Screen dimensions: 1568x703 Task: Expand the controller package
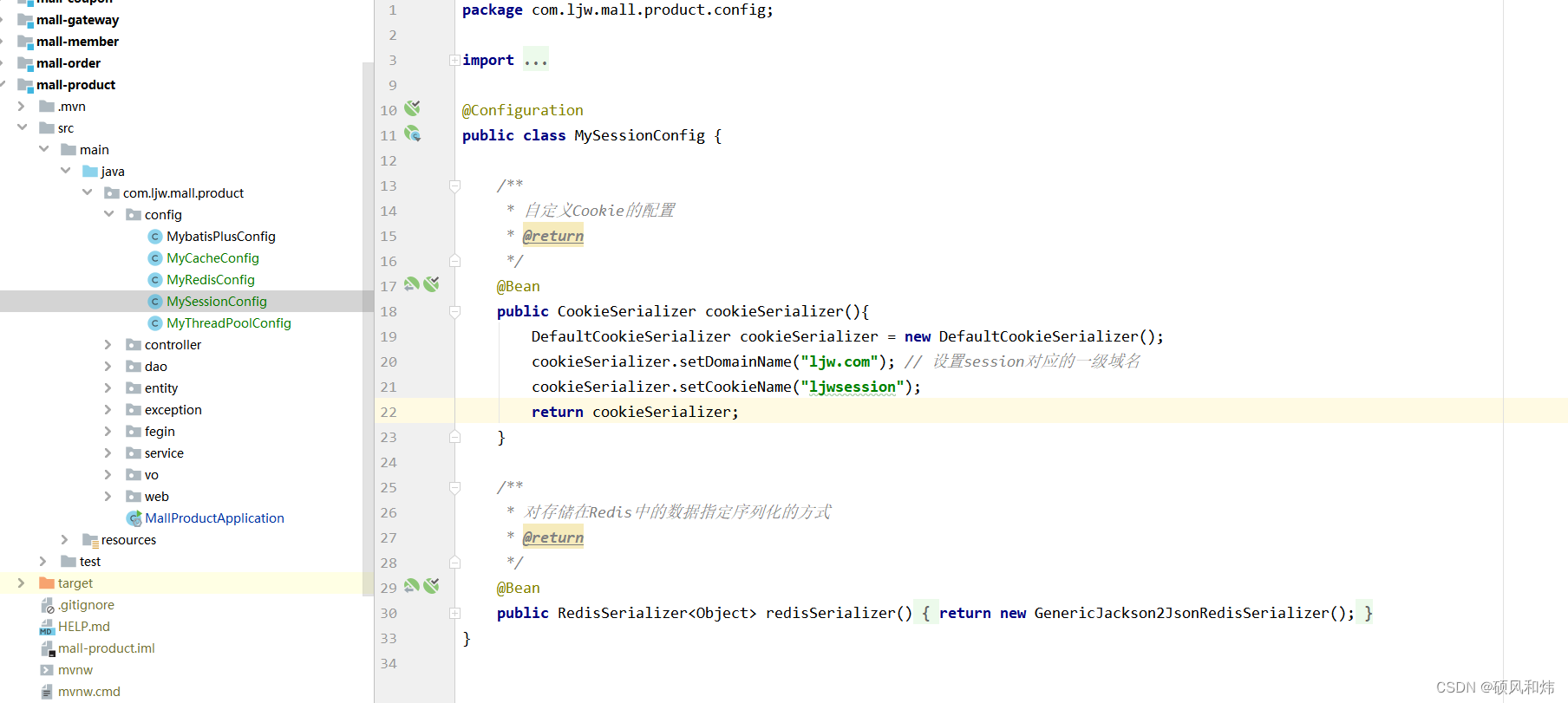[x=108, y=344]
